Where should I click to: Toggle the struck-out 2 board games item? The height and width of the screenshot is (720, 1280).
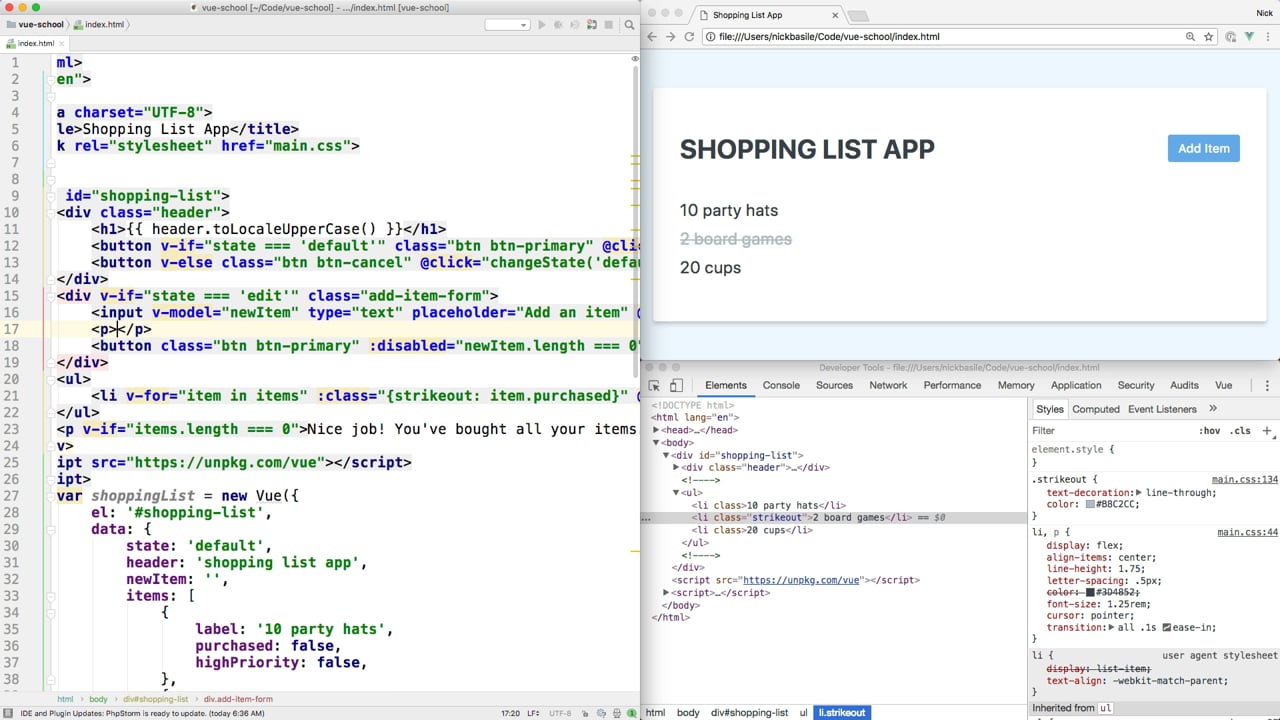[x=736, y=239]
